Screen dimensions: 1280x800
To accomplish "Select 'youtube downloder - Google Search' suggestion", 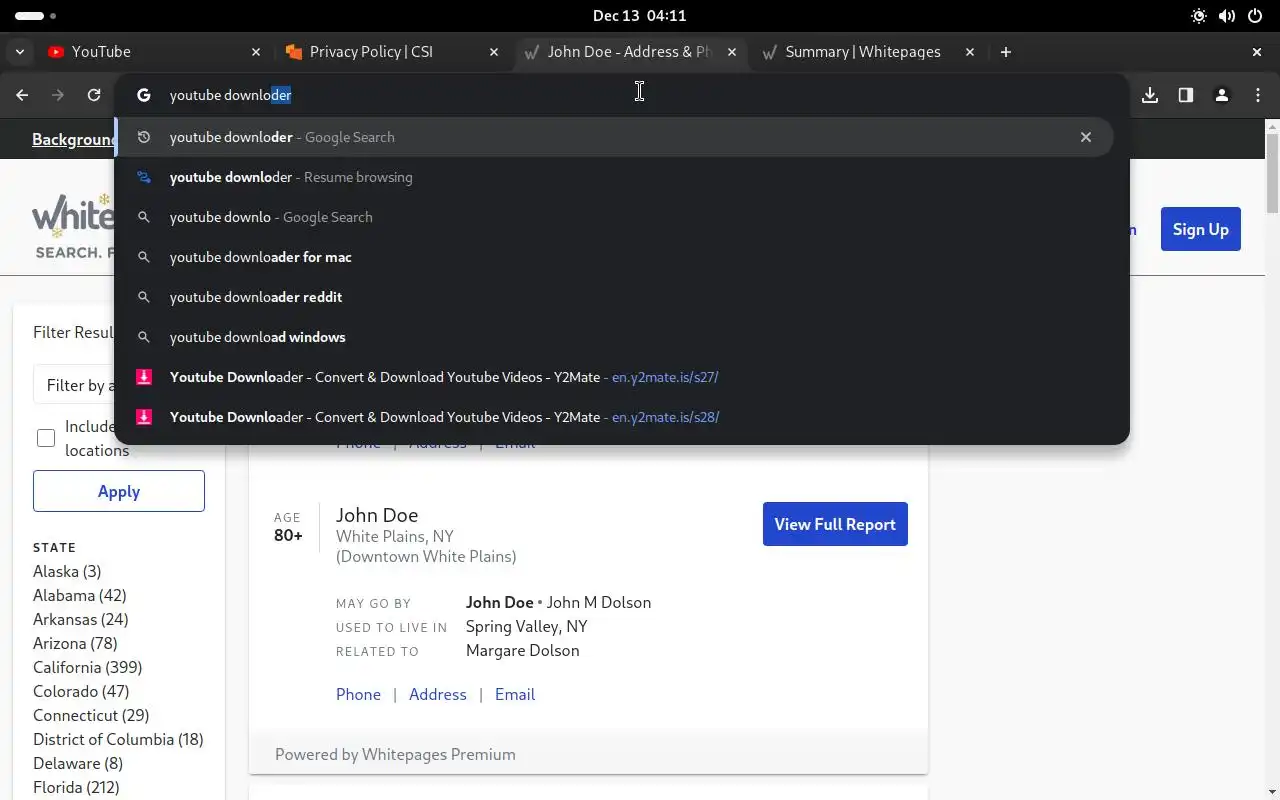I will (614, 137).
